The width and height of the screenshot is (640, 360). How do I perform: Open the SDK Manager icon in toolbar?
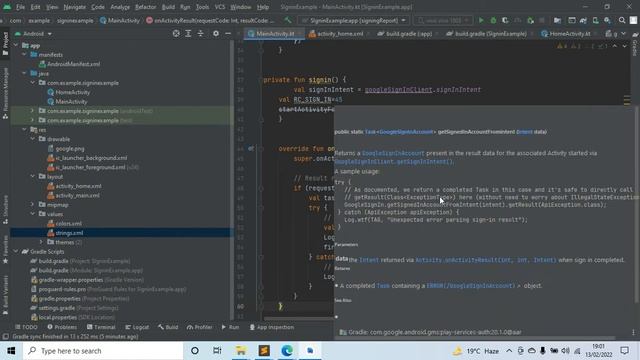607,20
